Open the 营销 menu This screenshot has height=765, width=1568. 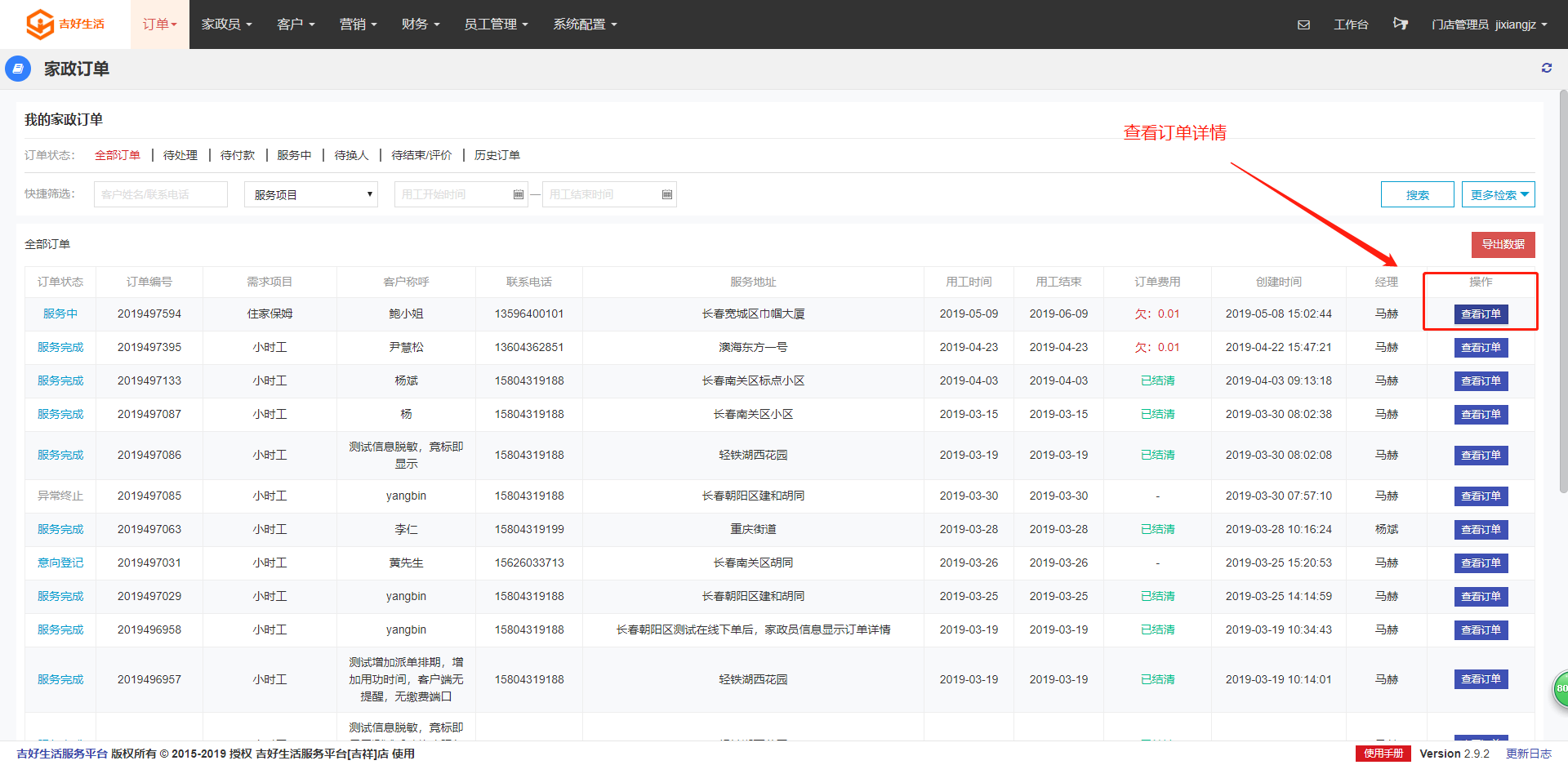(x=358, y=24)
